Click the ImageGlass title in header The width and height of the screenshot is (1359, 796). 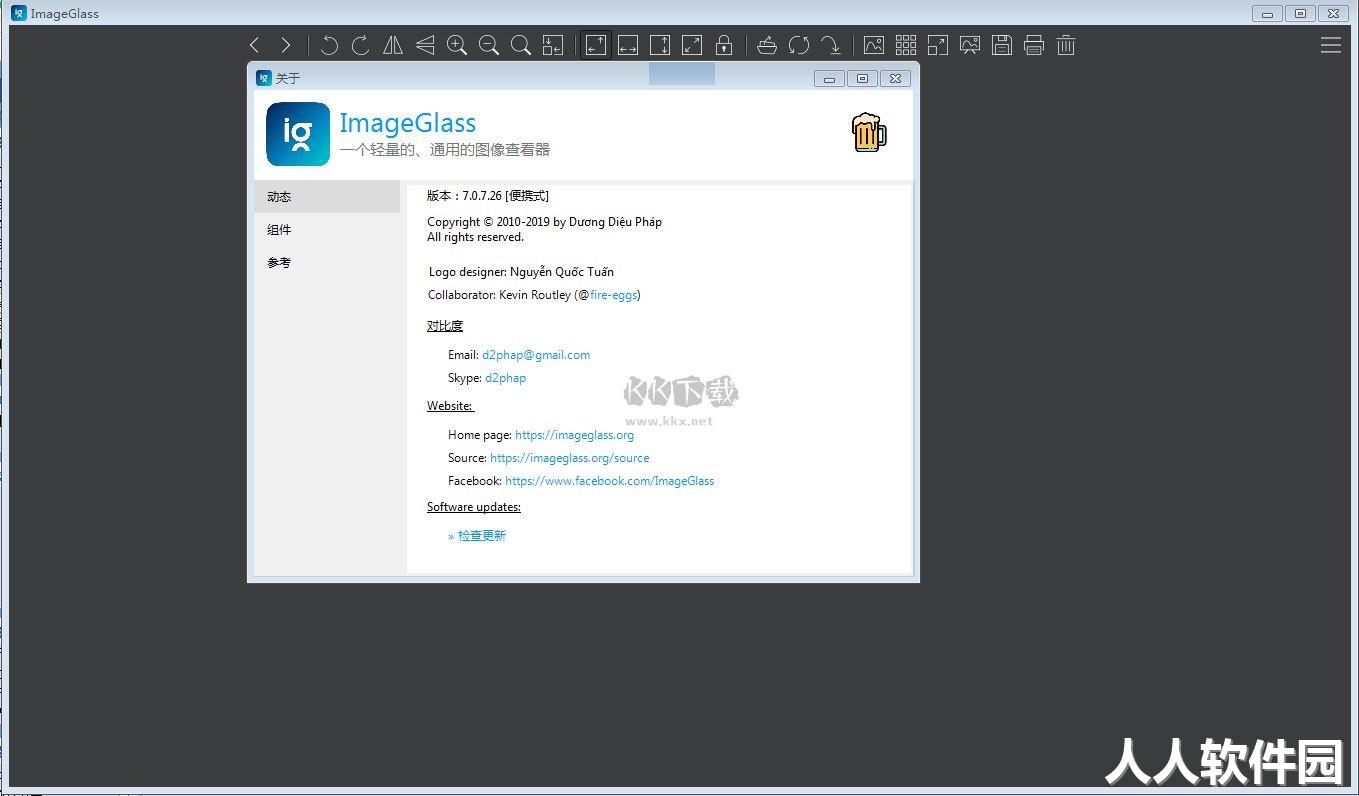[408, 123]
